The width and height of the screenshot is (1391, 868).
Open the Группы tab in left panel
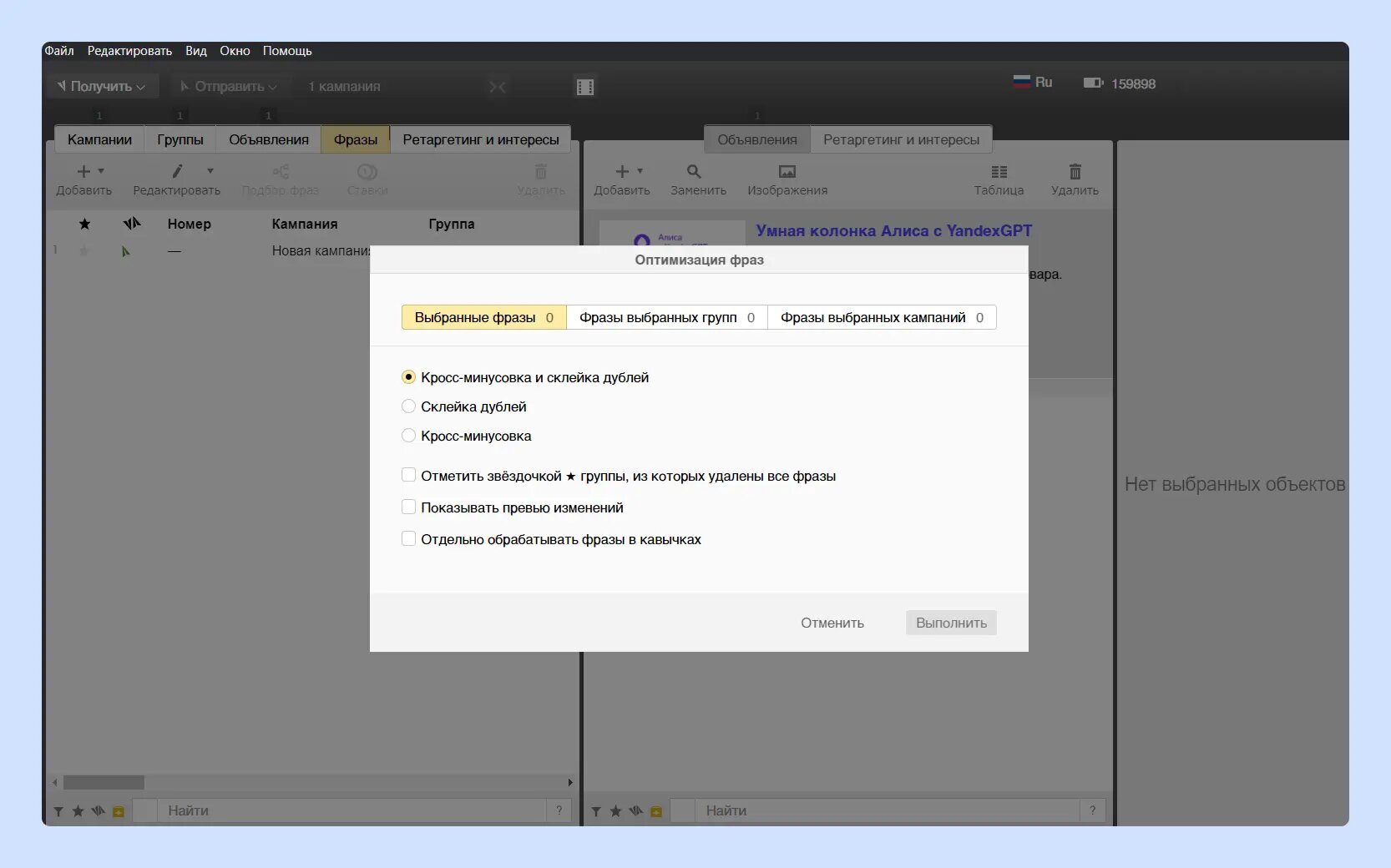click(180, 139)
